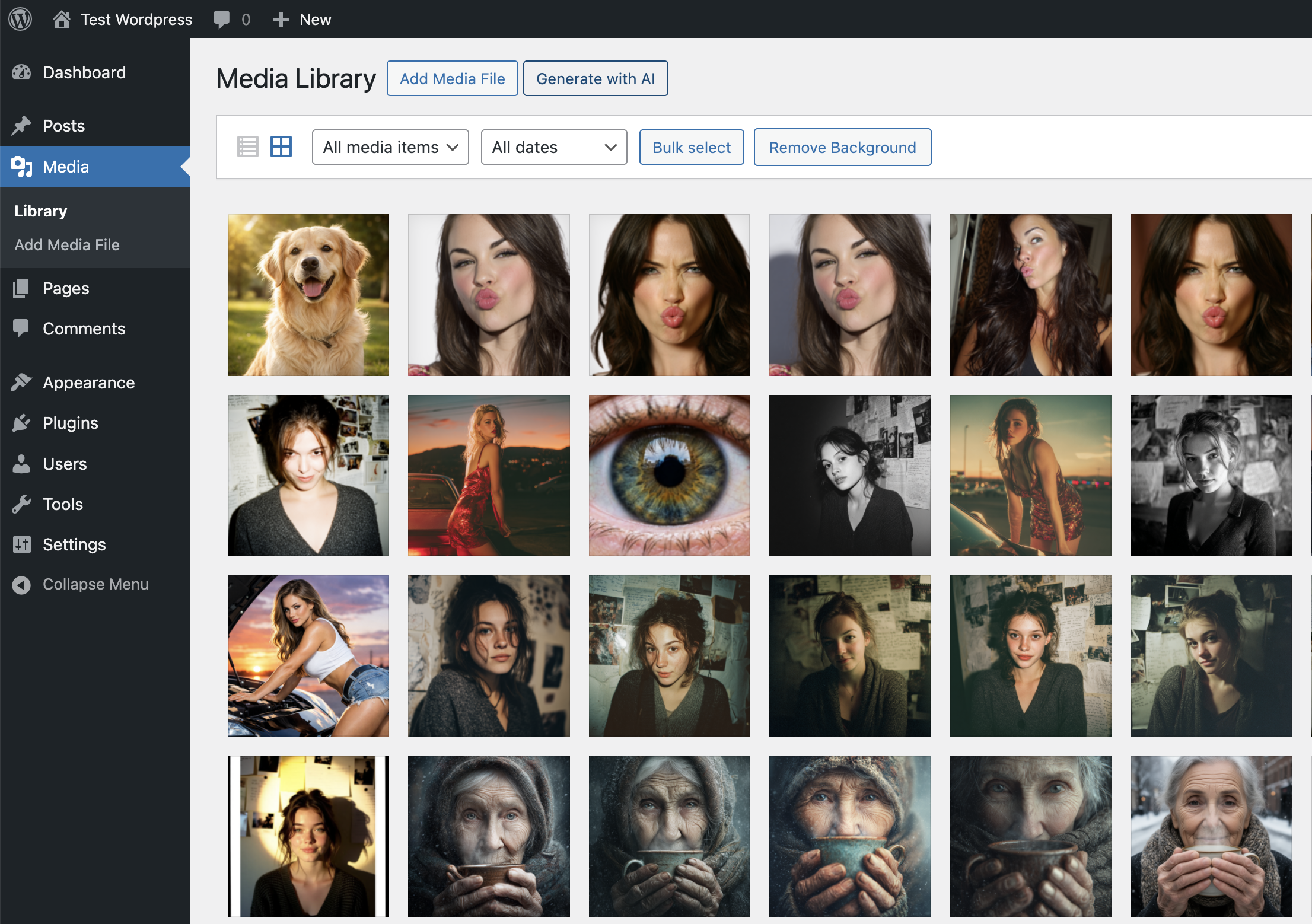The height and width of the screenshot is (924, 1312).
Task: Open comments via the speech bubble icon
Action: click(x=222, y=19)
